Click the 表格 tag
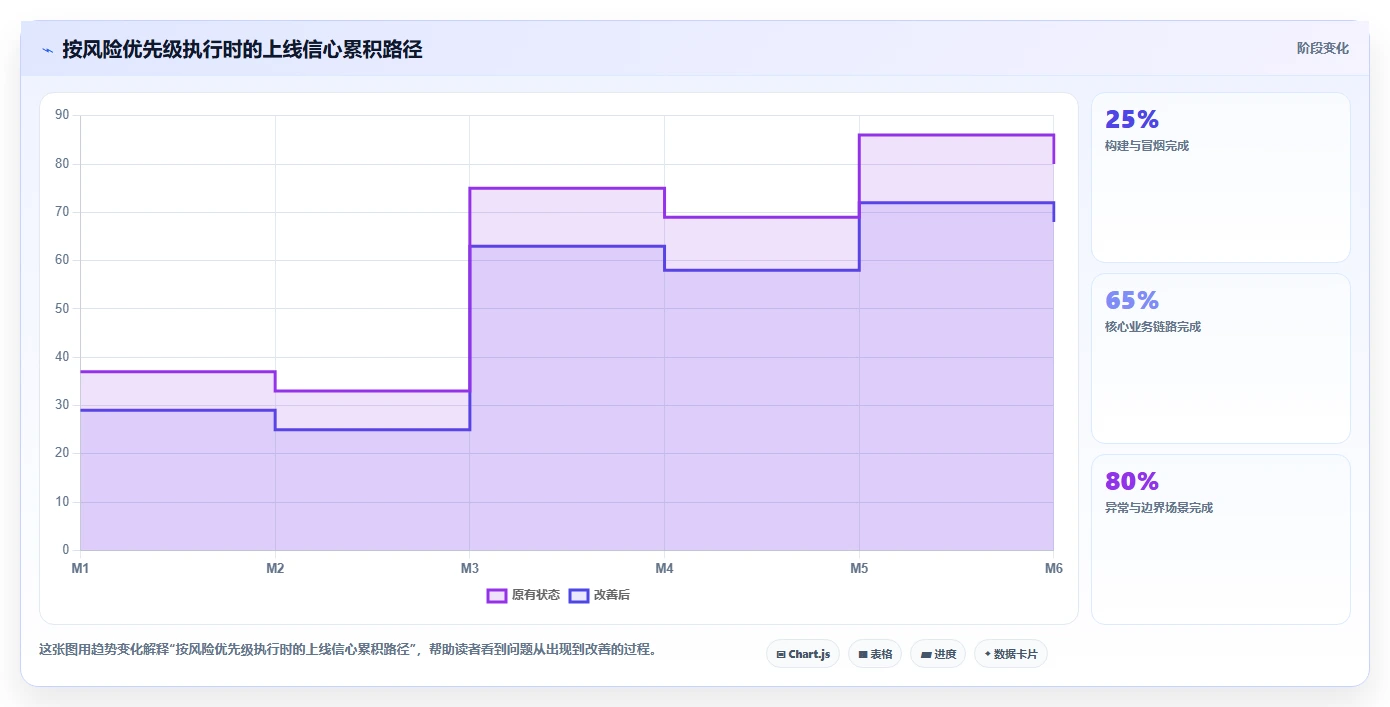Viewport: 1390px width, 707px height. [x=875, y=654]
